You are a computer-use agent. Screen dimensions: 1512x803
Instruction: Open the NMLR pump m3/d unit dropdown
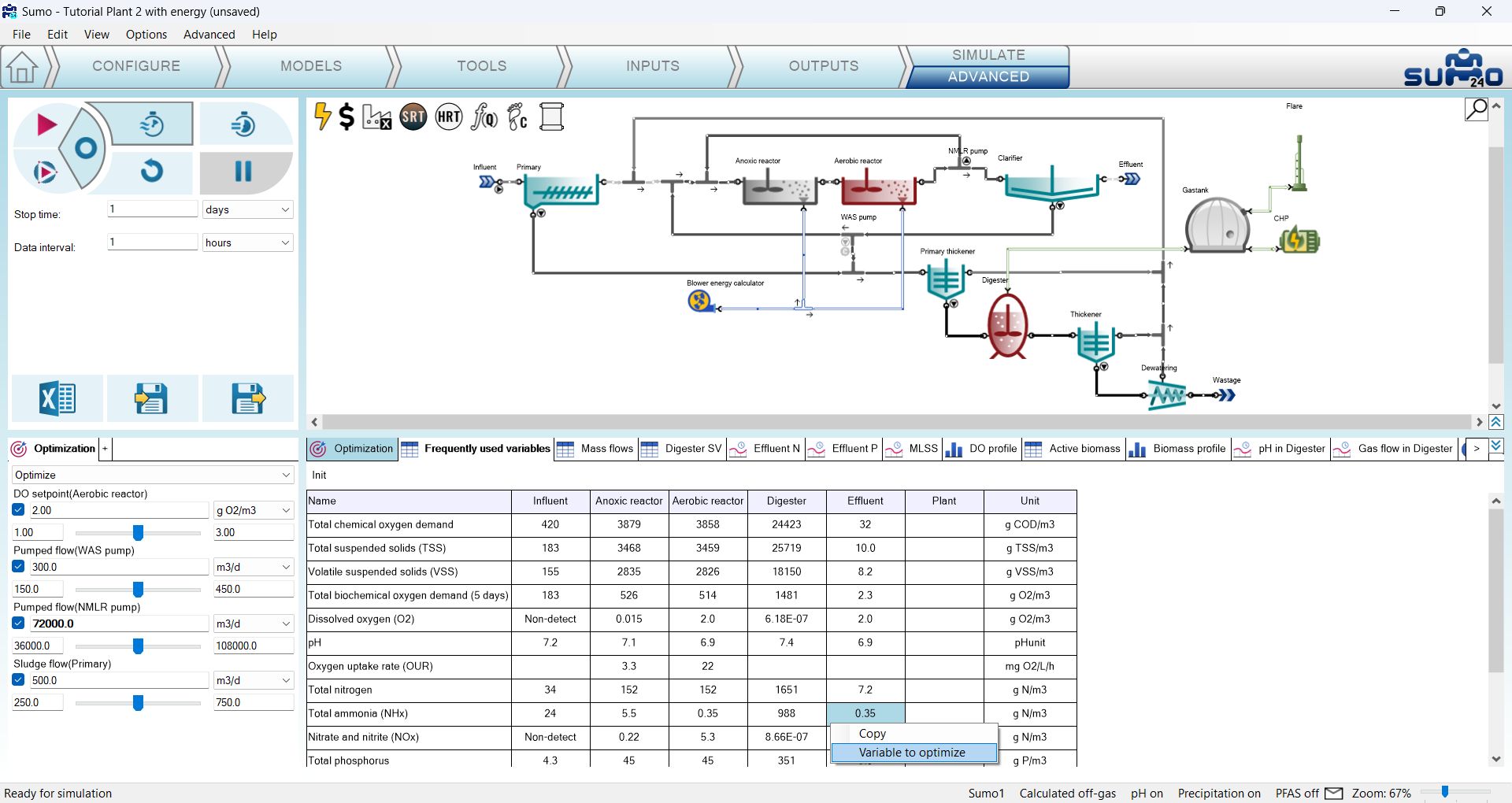point(254,624)
